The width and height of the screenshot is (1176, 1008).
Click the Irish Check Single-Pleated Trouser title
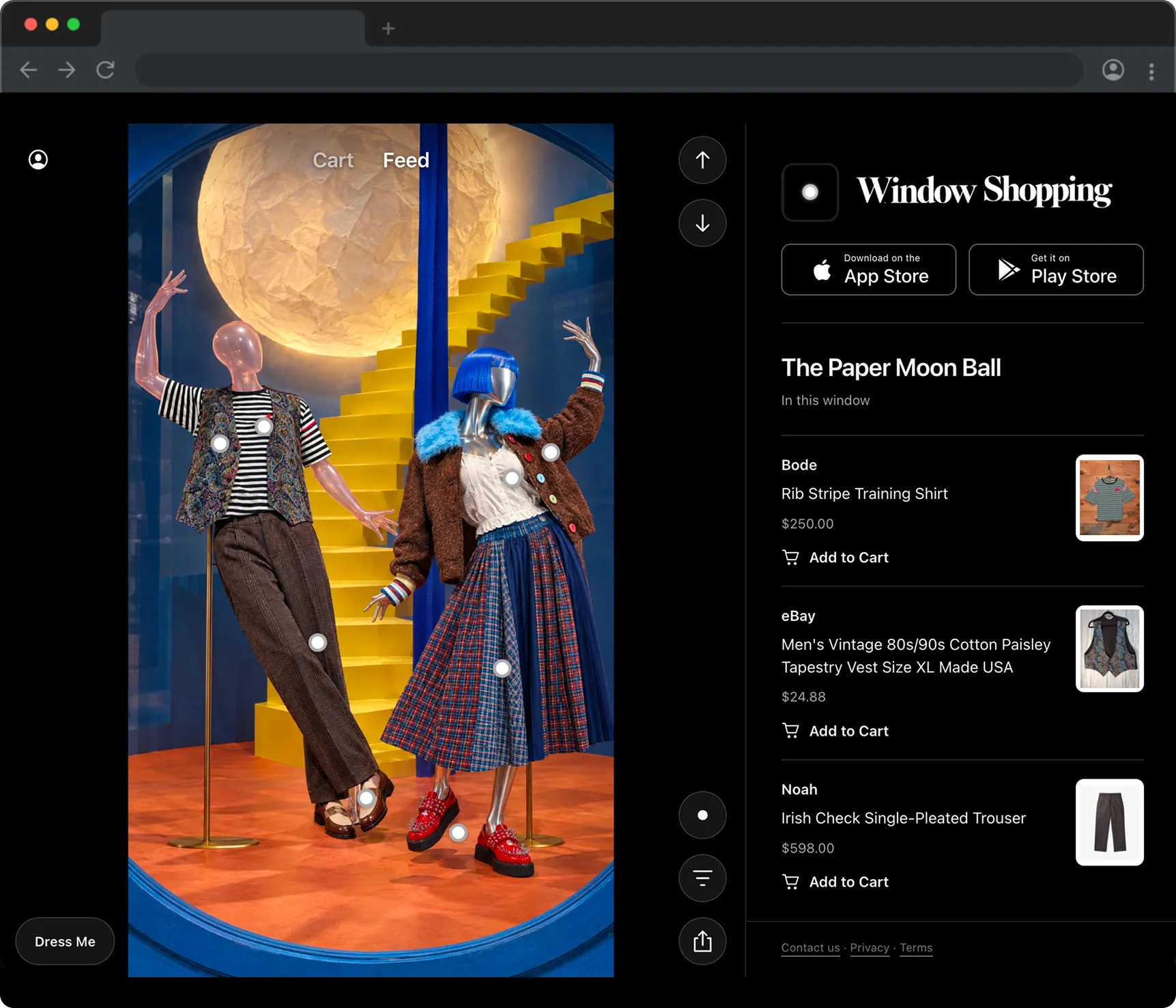coord(904,818)
